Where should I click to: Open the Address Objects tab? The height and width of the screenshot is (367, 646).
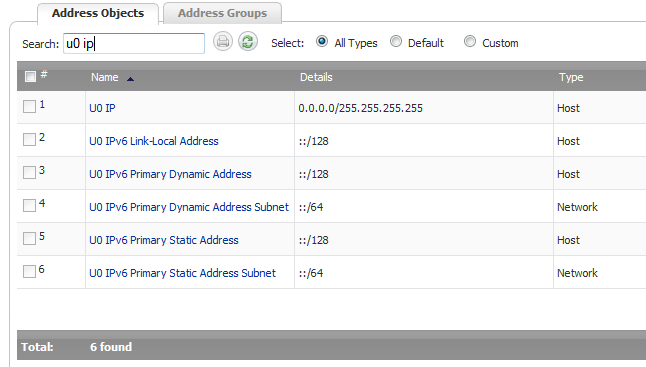click(x=98, y=13)
